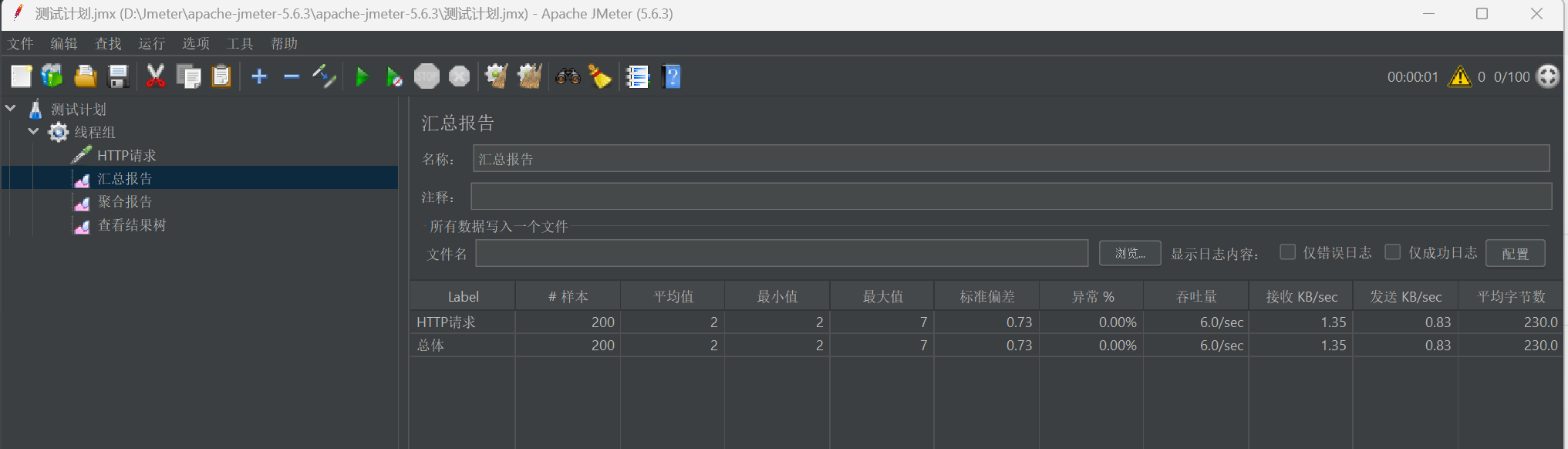Click the 文件名 input field
Screen dimensions: 1568x449
tap(781, 253)
